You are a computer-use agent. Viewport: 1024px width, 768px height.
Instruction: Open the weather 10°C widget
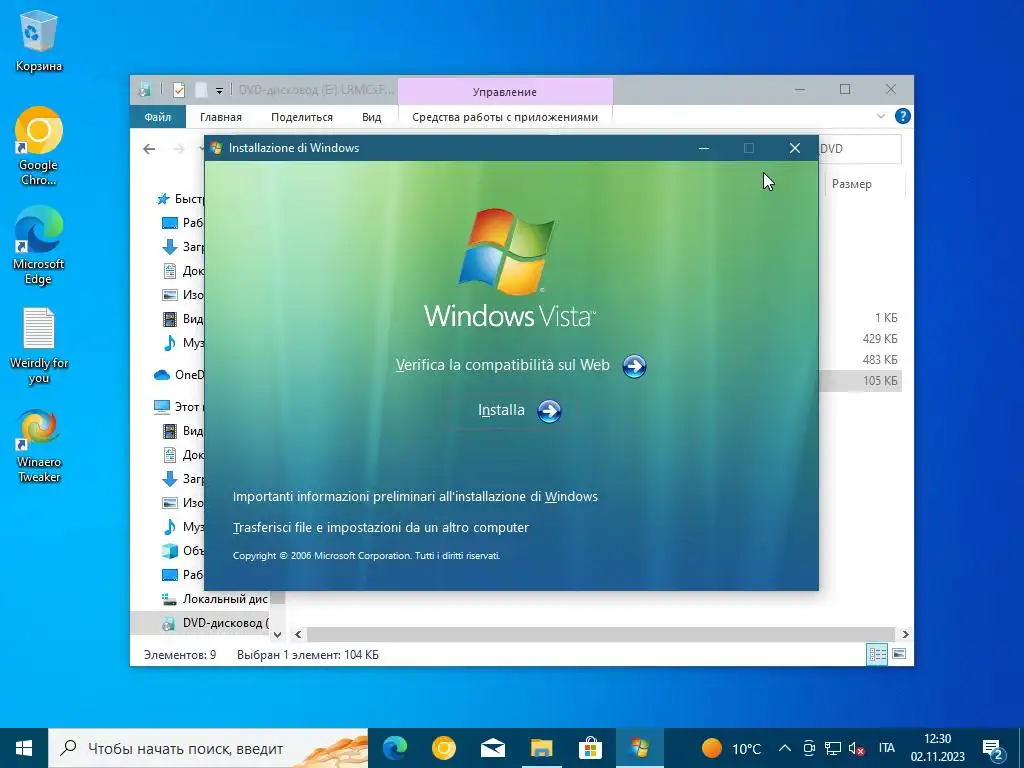tap(731, 748)
